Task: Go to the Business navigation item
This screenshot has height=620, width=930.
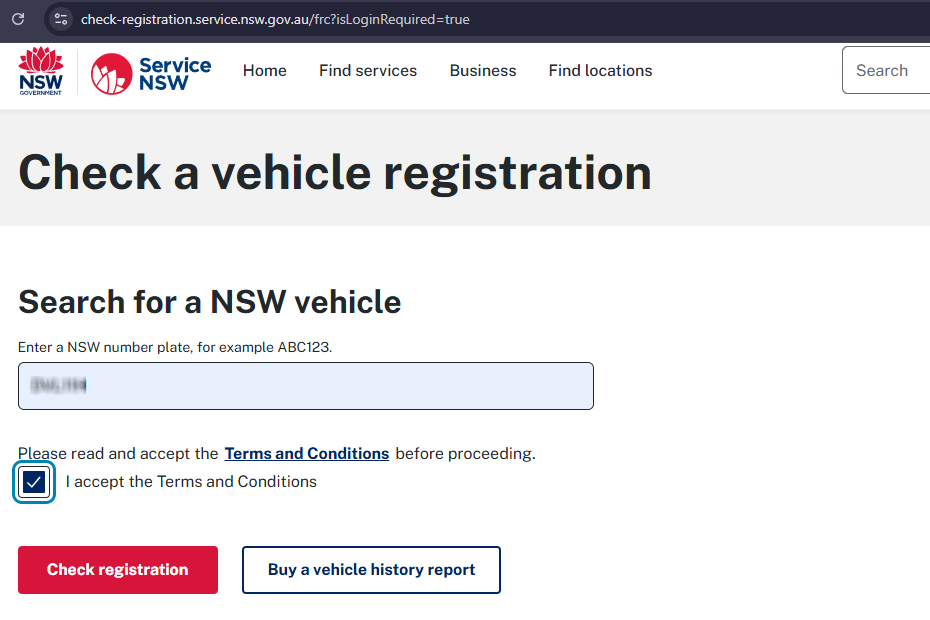Action: 483,71
